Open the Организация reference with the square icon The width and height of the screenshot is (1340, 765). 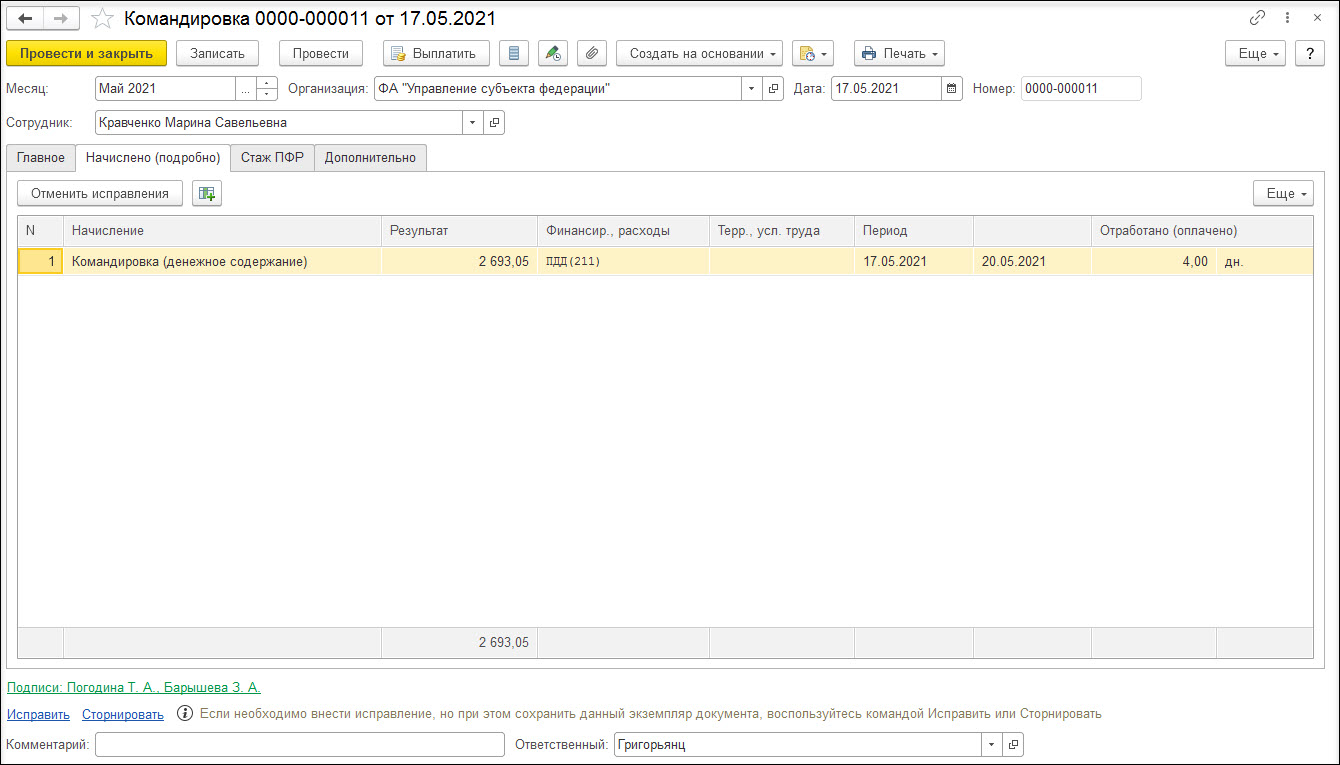coord(773,89)
